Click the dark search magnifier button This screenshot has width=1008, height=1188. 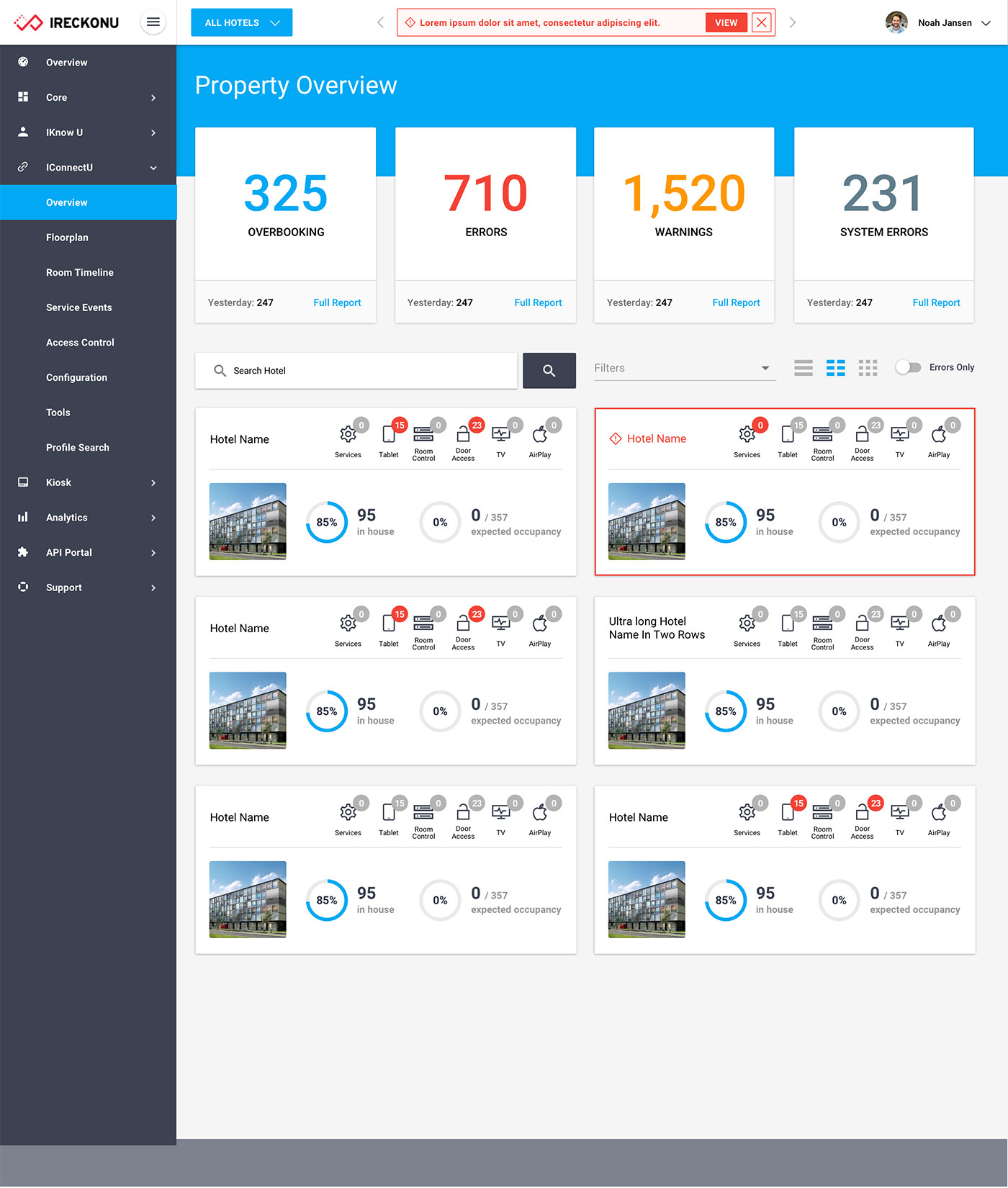click(549, 371)
